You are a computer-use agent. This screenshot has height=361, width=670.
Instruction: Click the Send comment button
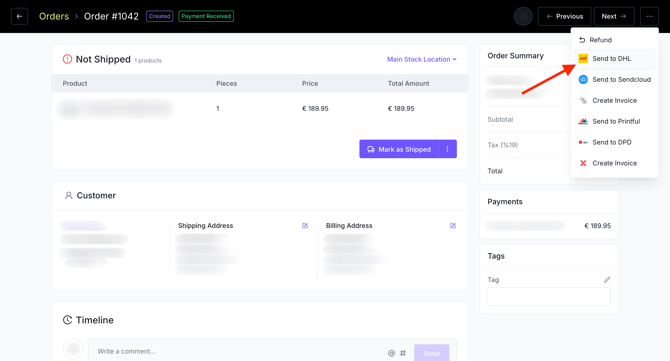point(432,353)
